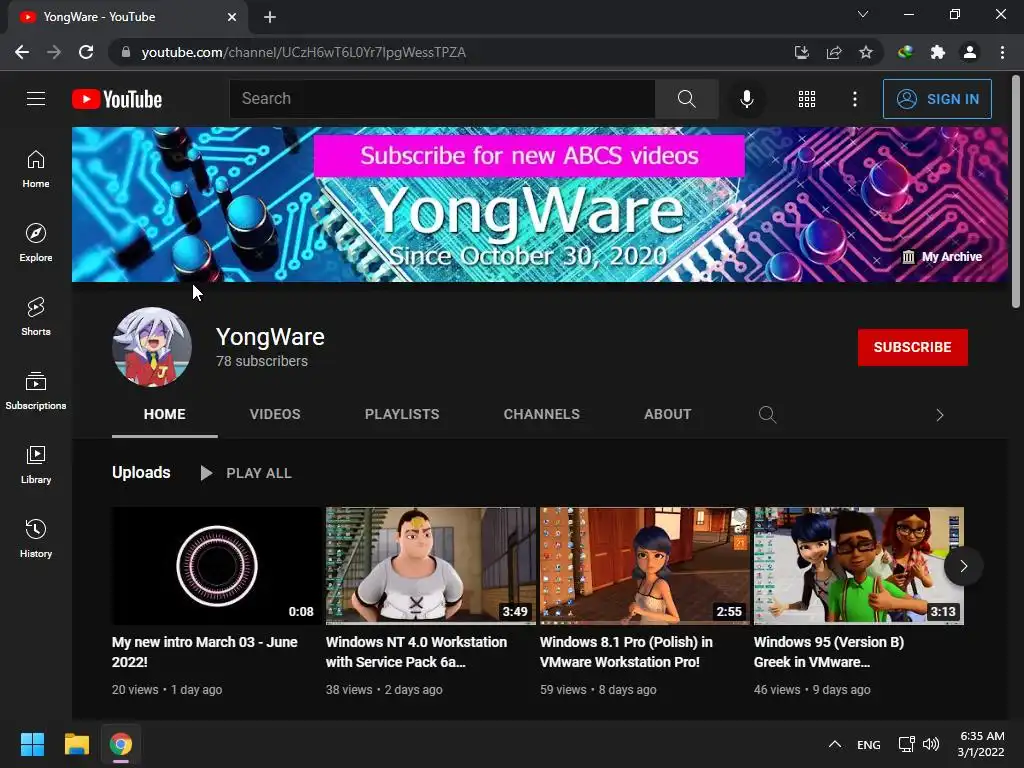Click the colorful extension icon in toolbar
The height and width of the screenshot is (768, 1024).
905,52
